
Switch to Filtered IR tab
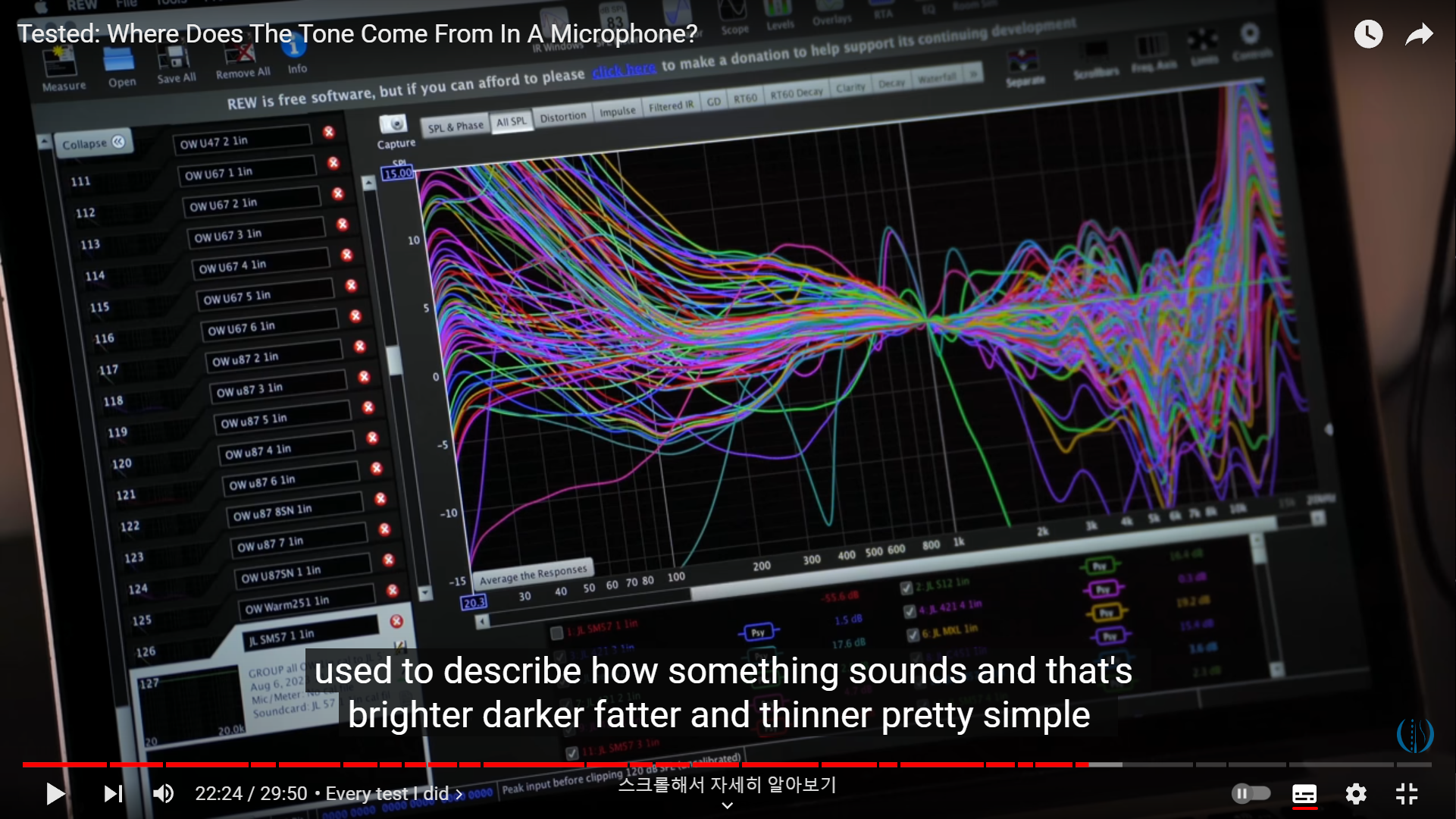coord(671,106)
